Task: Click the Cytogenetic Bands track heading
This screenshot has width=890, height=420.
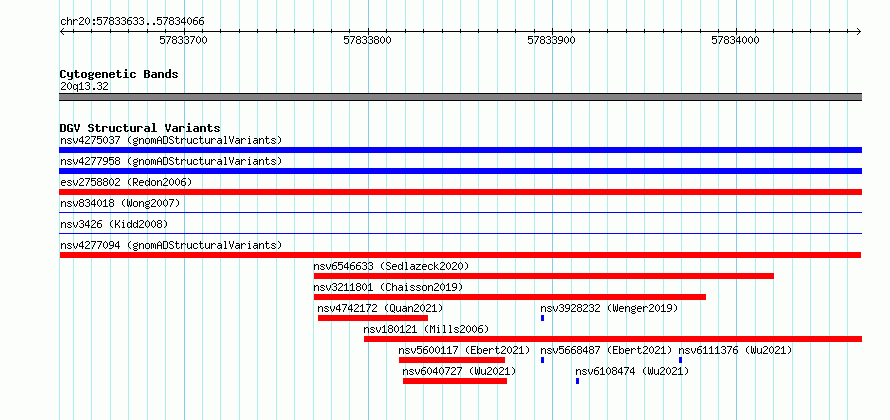Action: click(x=119, y=74)
